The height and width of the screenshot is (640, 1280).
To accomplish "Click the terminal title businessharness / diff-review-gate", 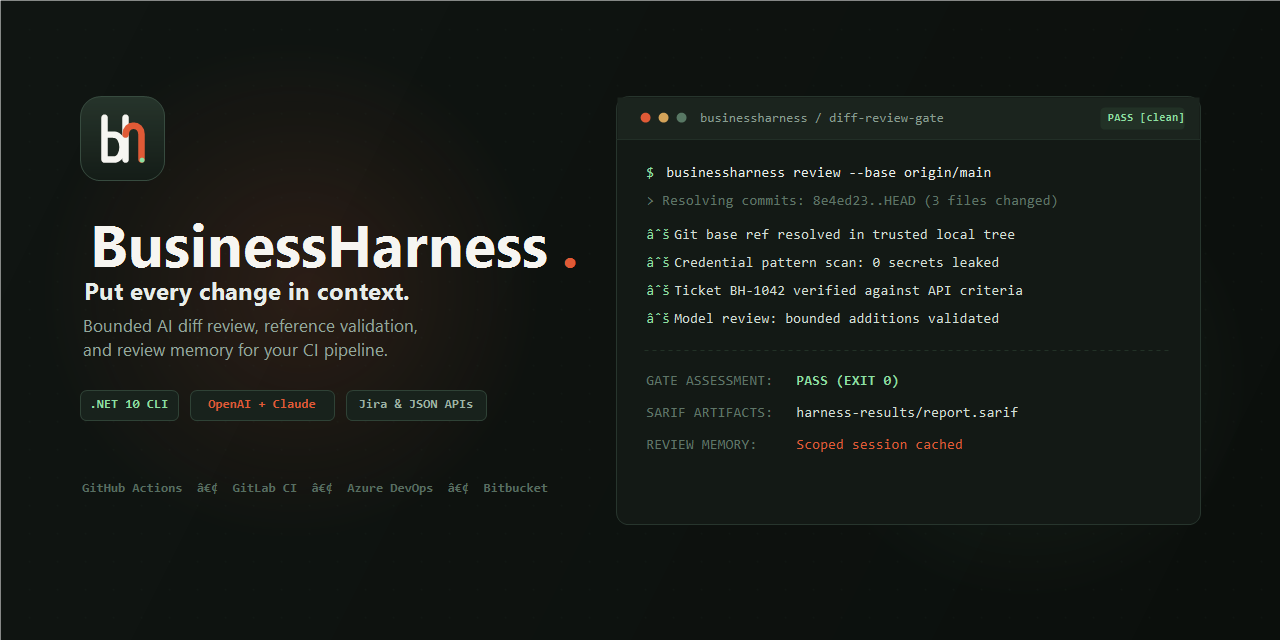I will pos(821,118).
